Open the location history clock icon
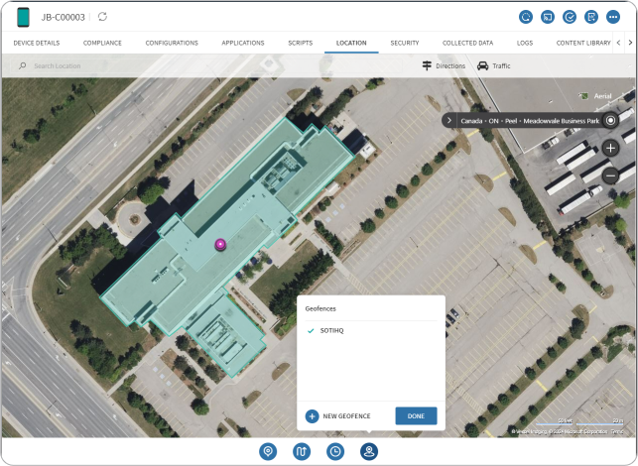 tap(336, 451)
